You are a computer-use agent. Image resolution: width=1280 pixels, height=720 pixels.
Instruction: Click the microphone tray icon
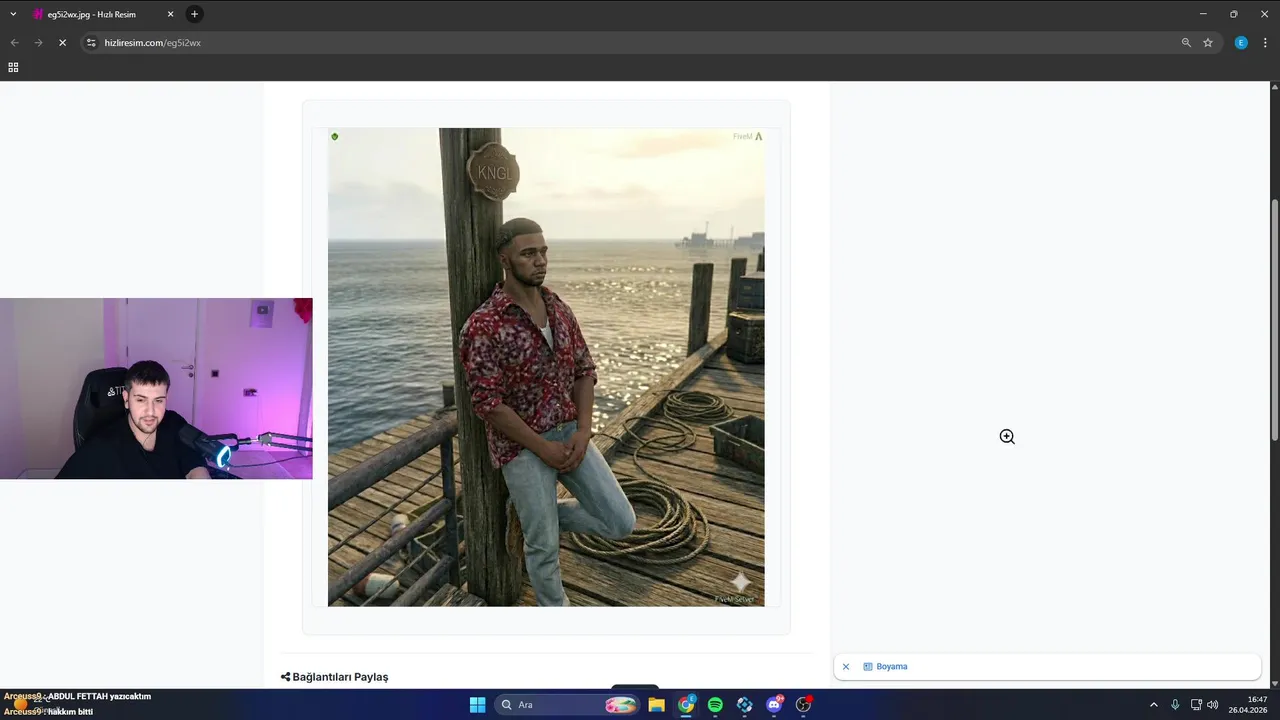1175,705
